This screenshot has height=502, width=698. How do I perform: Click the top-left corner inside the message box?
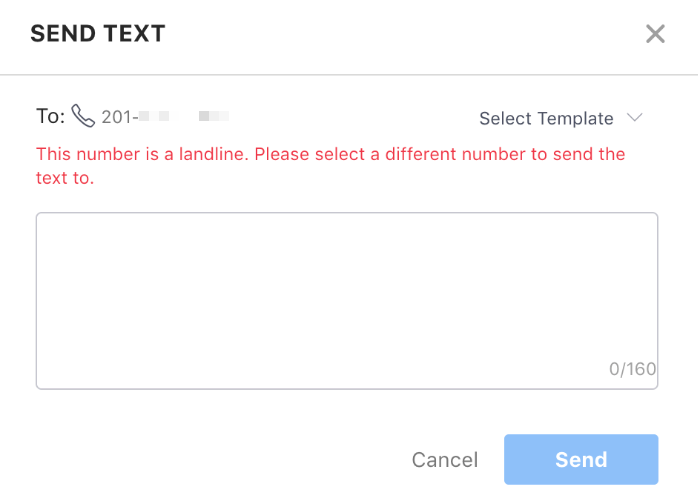(x=46, y=222)
